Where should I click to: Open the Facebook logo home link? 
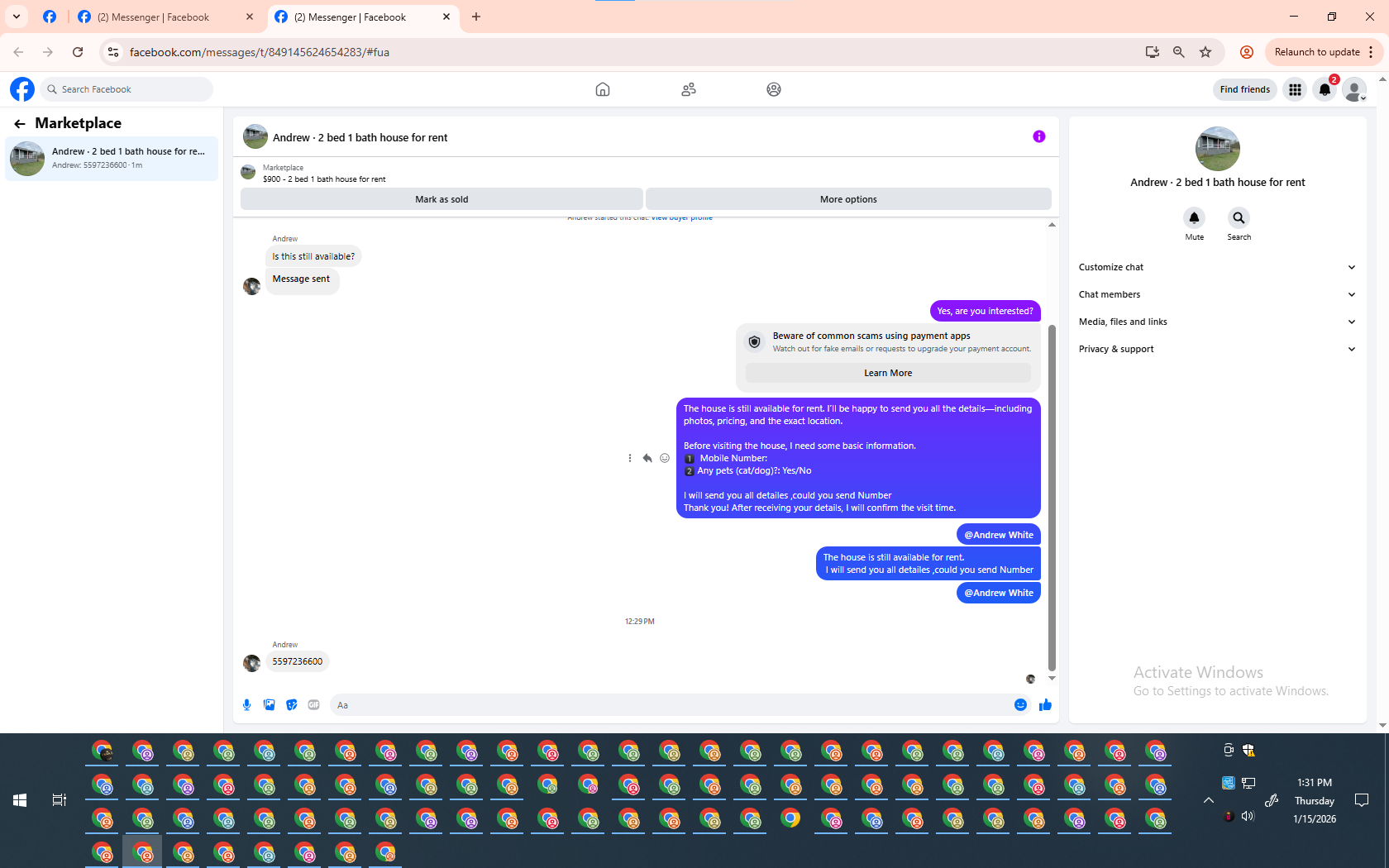(x=22, y=89)
